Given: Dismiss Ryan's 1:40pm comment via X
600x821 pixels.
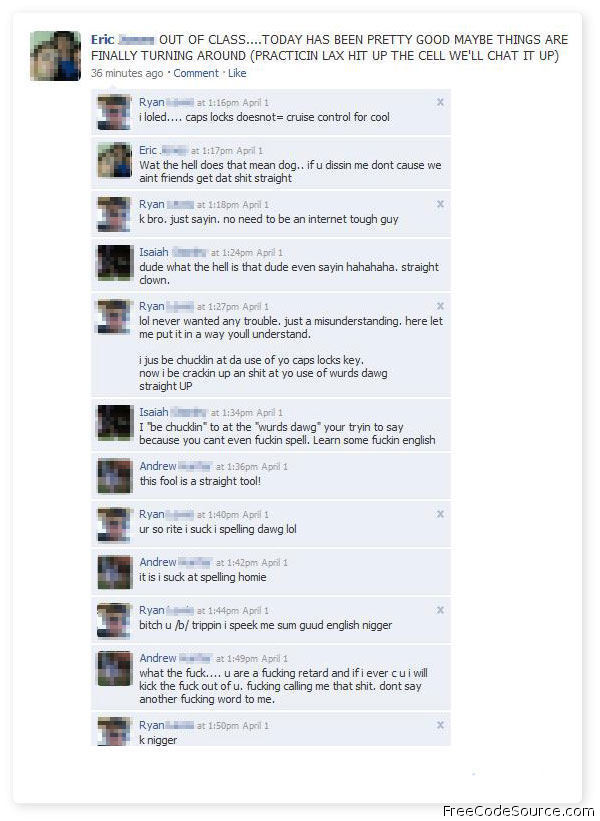Looking at the screenshot, I should [440, 514].
